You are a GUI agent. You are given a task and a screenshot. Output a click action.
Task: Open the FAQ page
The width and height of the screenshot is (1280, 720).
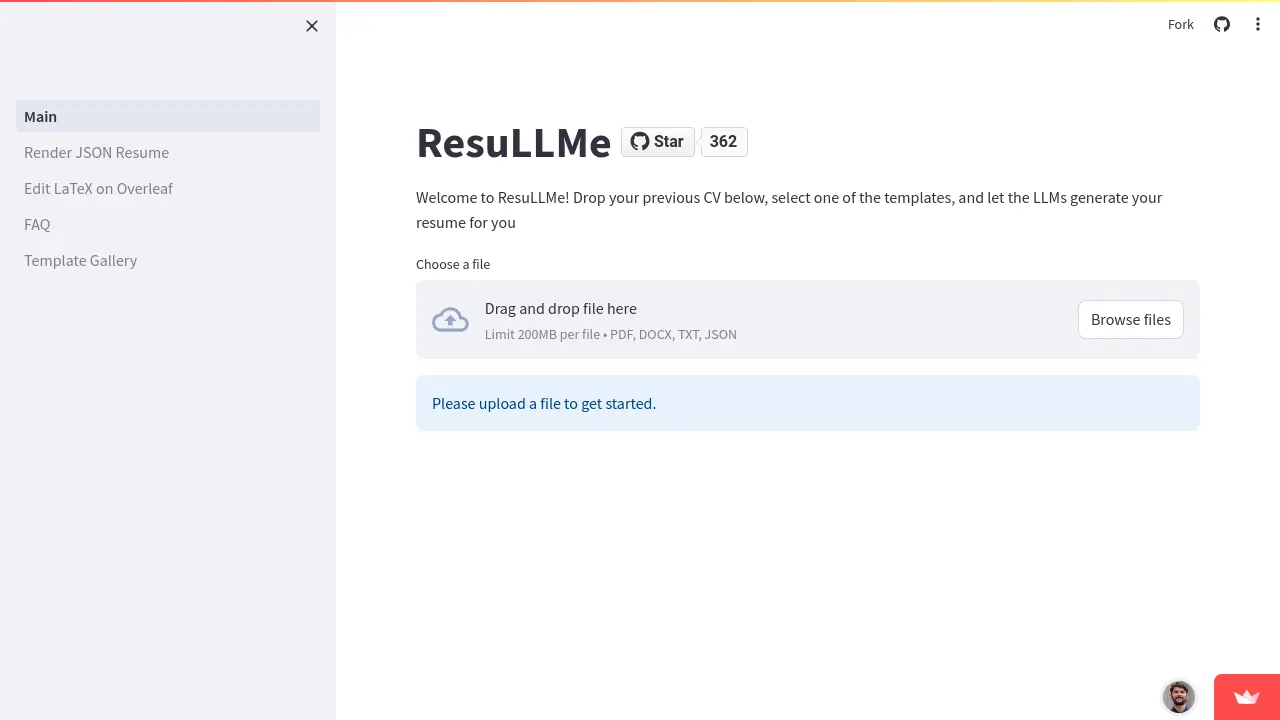168,224
